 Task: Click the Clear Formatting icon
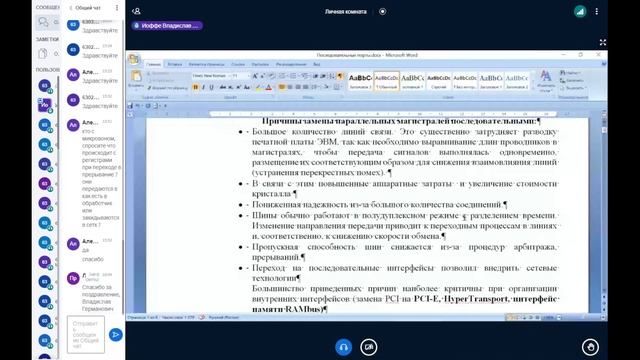271,76
